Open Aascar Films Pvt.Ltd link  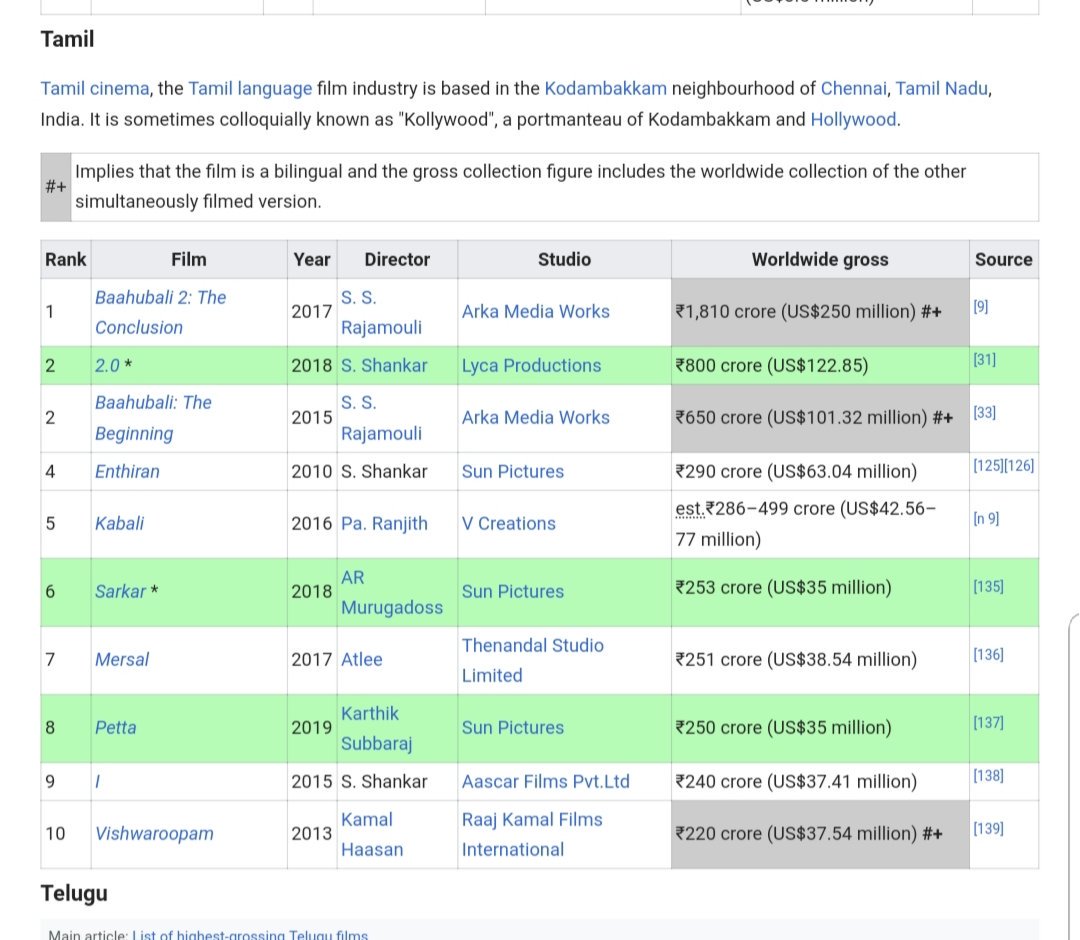[546, 782]
